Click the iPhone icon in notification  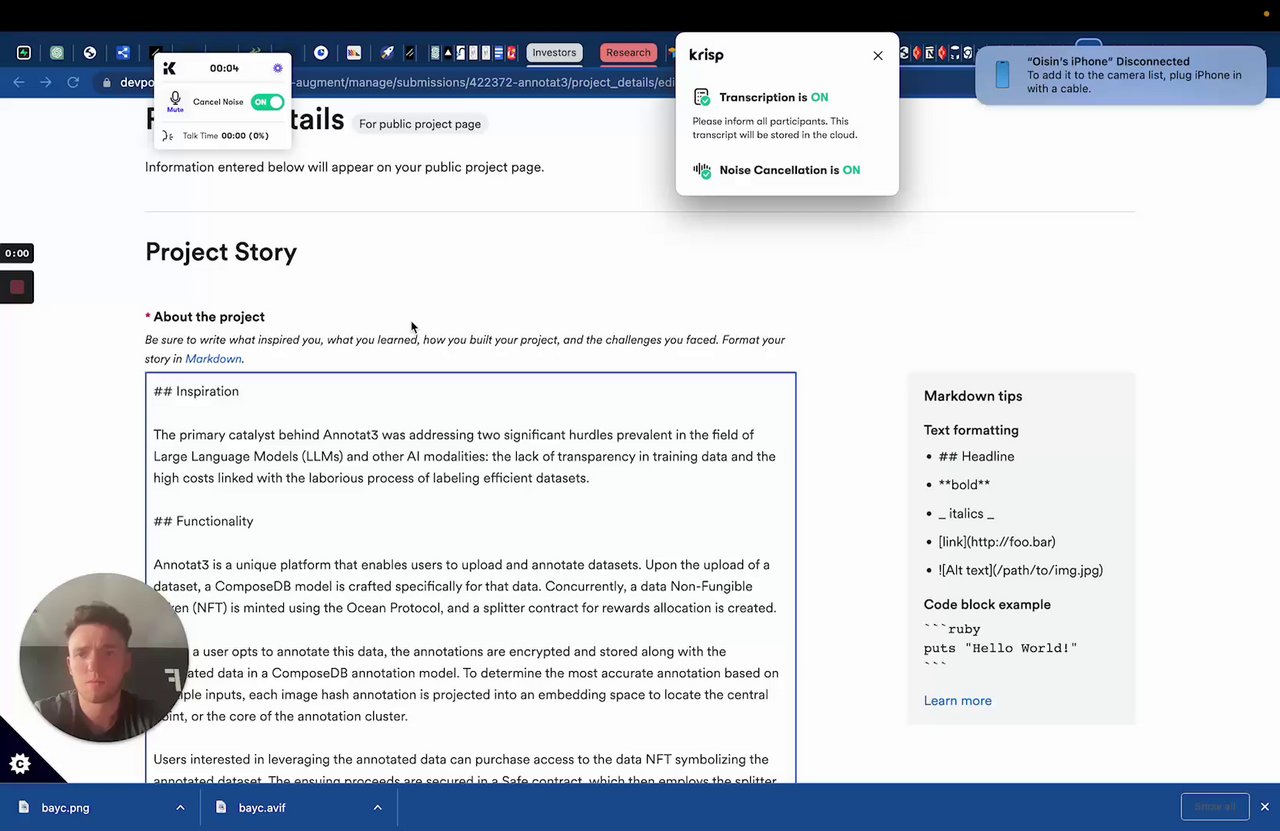pyautogui.click(x=1003, y=74)
